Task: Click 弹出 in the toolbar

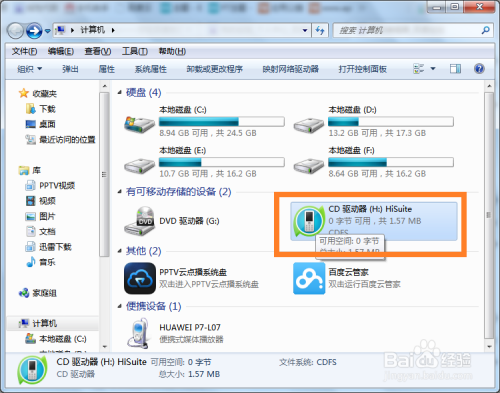Action: [70, 69]
